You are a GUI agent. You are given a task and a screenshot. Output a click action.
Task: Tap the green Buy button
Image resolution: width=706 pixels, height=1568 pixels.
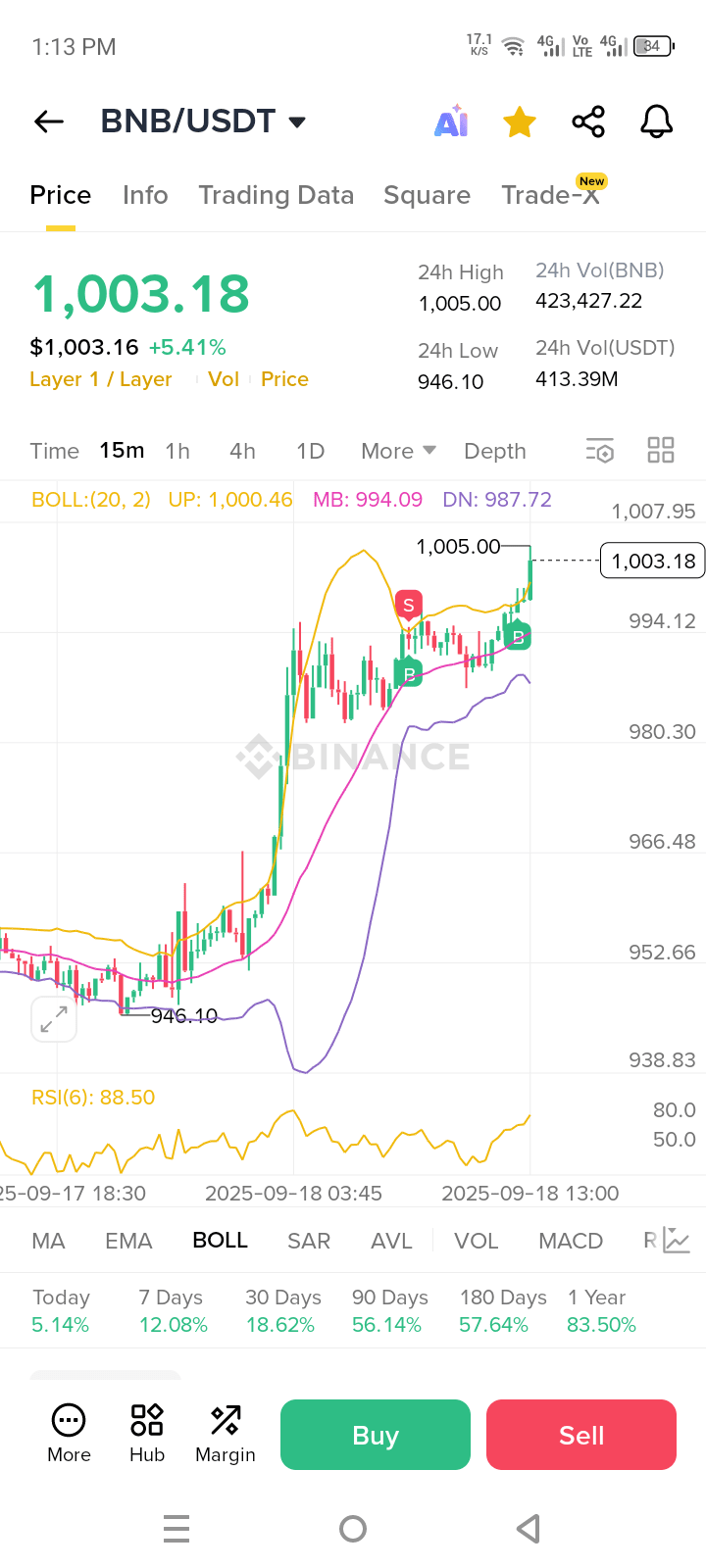(376, 1435)
